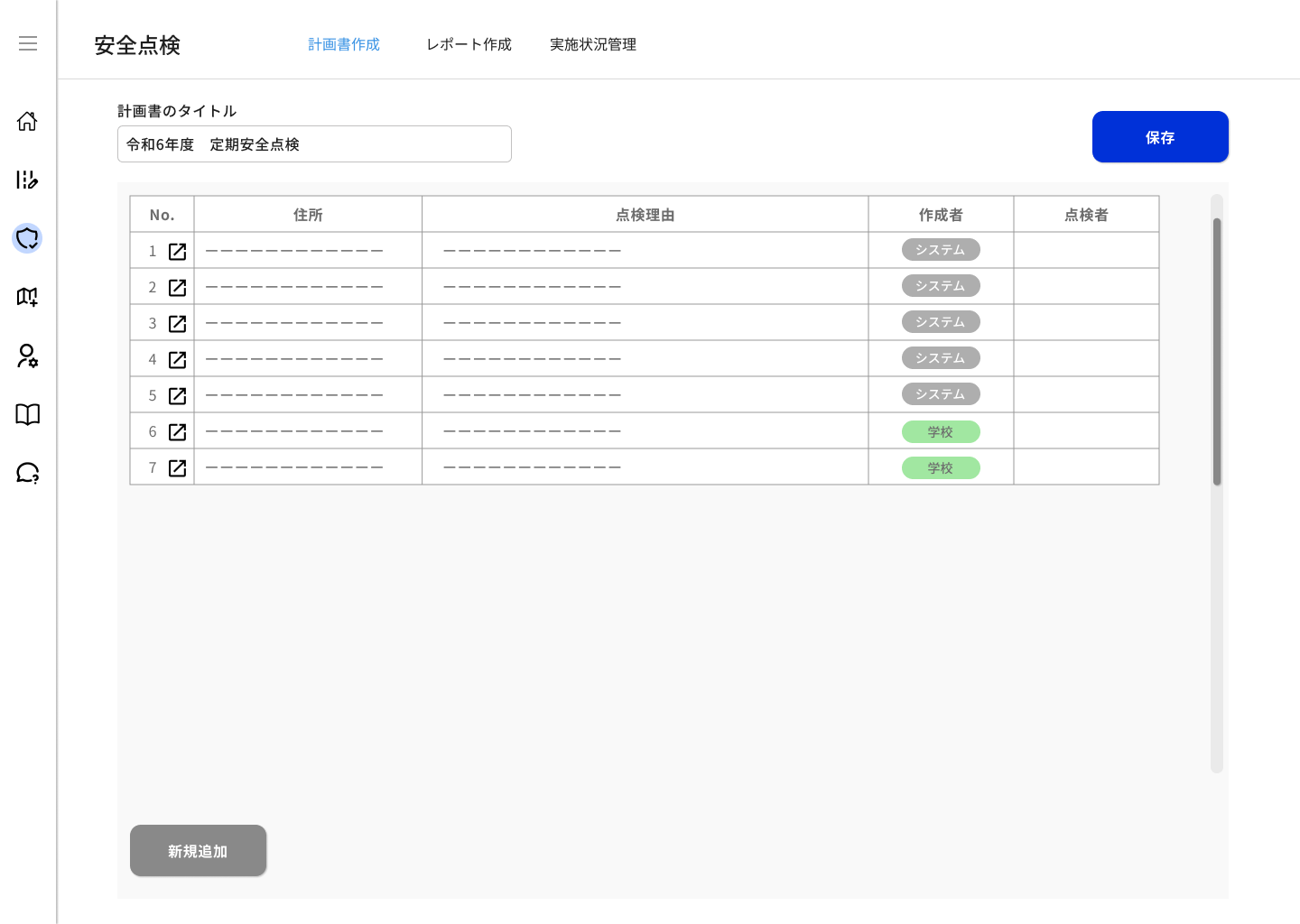Open user settings from the sidebar
Screen dimensions: 1300x924
coord(27,357)
